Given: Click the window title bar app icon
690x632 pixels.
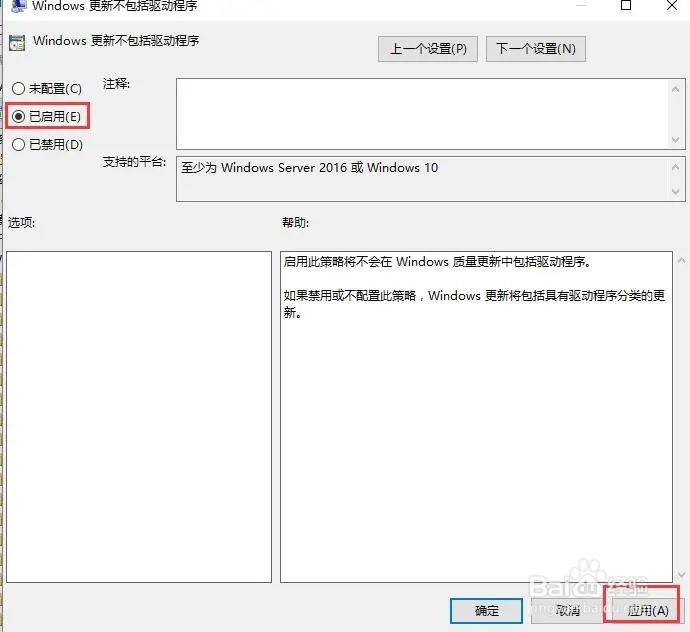Looking at the screenshot, I should point(18,6).
